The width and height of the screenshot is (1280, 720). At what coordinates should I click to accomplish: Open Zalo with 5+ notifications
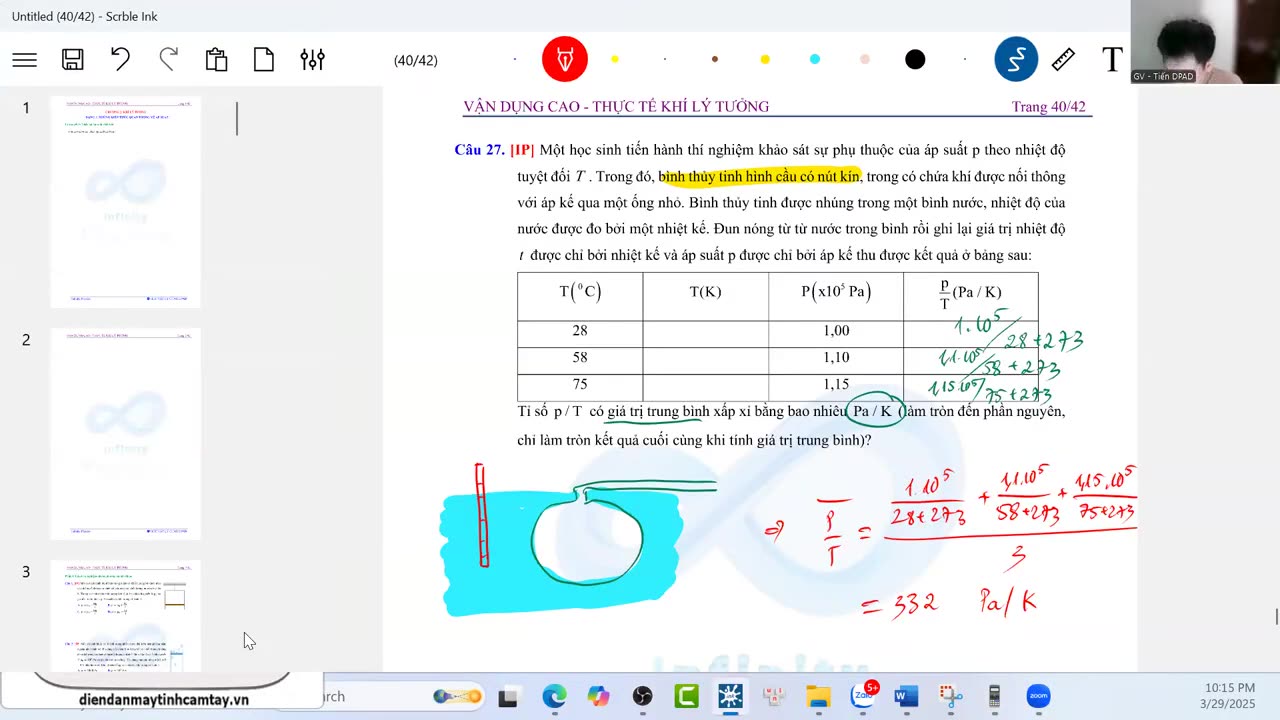[863, 696]
